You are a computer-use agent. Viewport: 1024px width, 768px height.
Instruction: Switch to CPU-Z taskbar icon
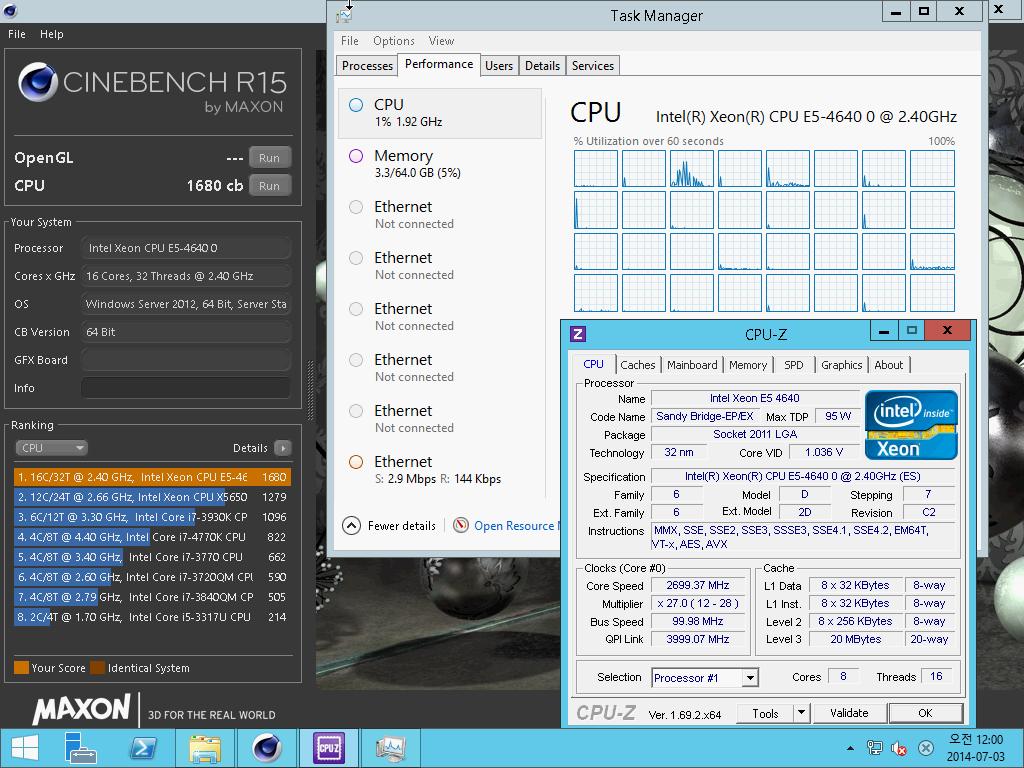328,748
